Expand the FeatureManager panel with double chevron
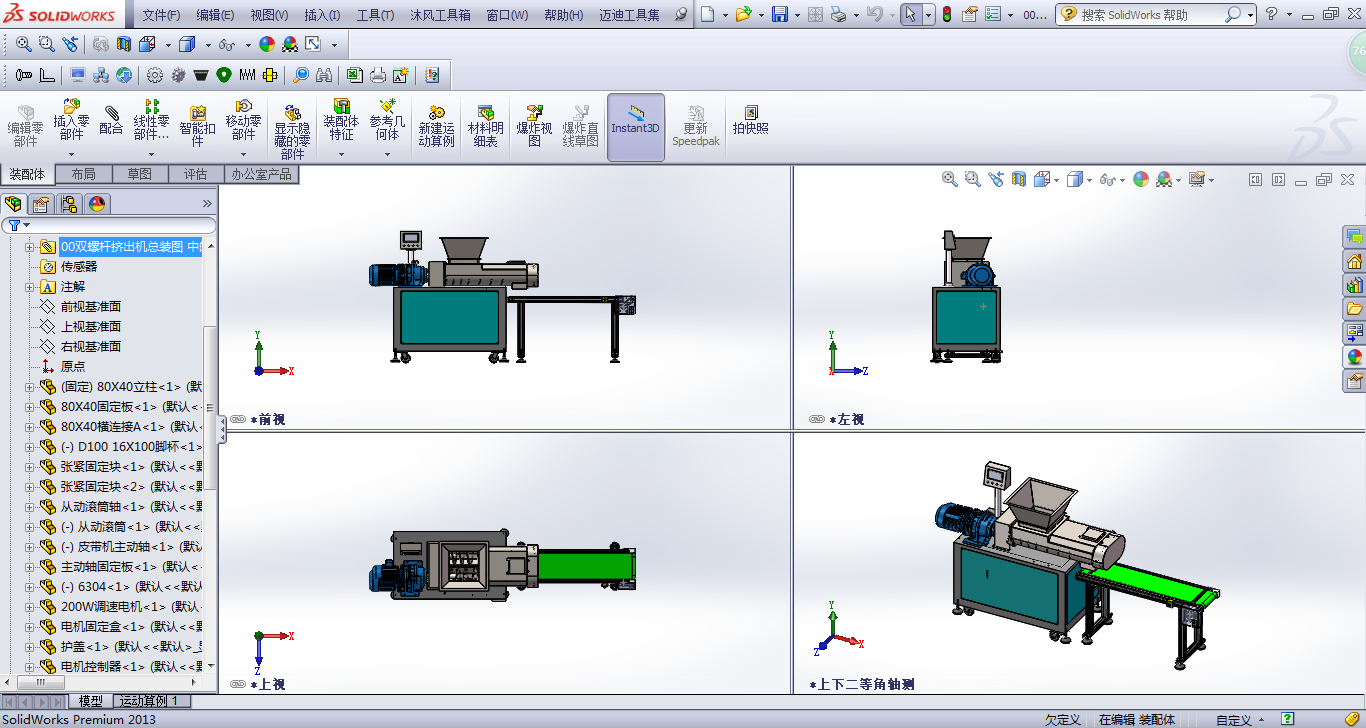 [x=208, y=203]
